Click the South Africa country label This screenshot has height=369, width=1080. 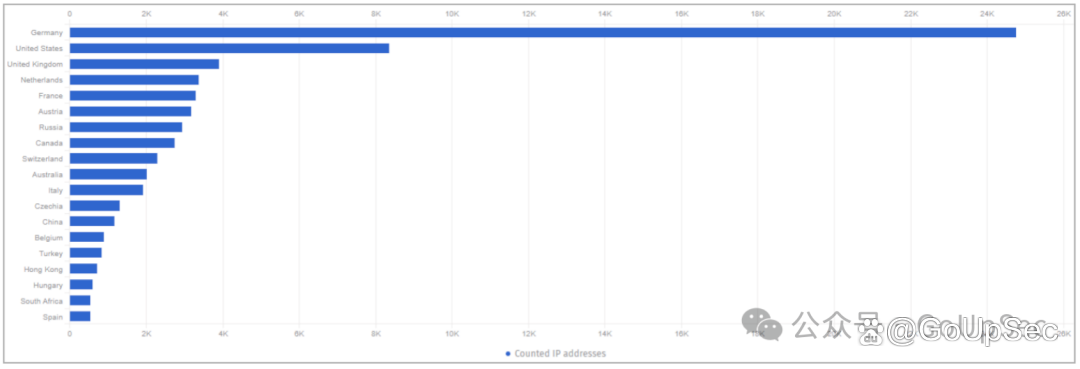pyautogui.click(x=42, y=301)
